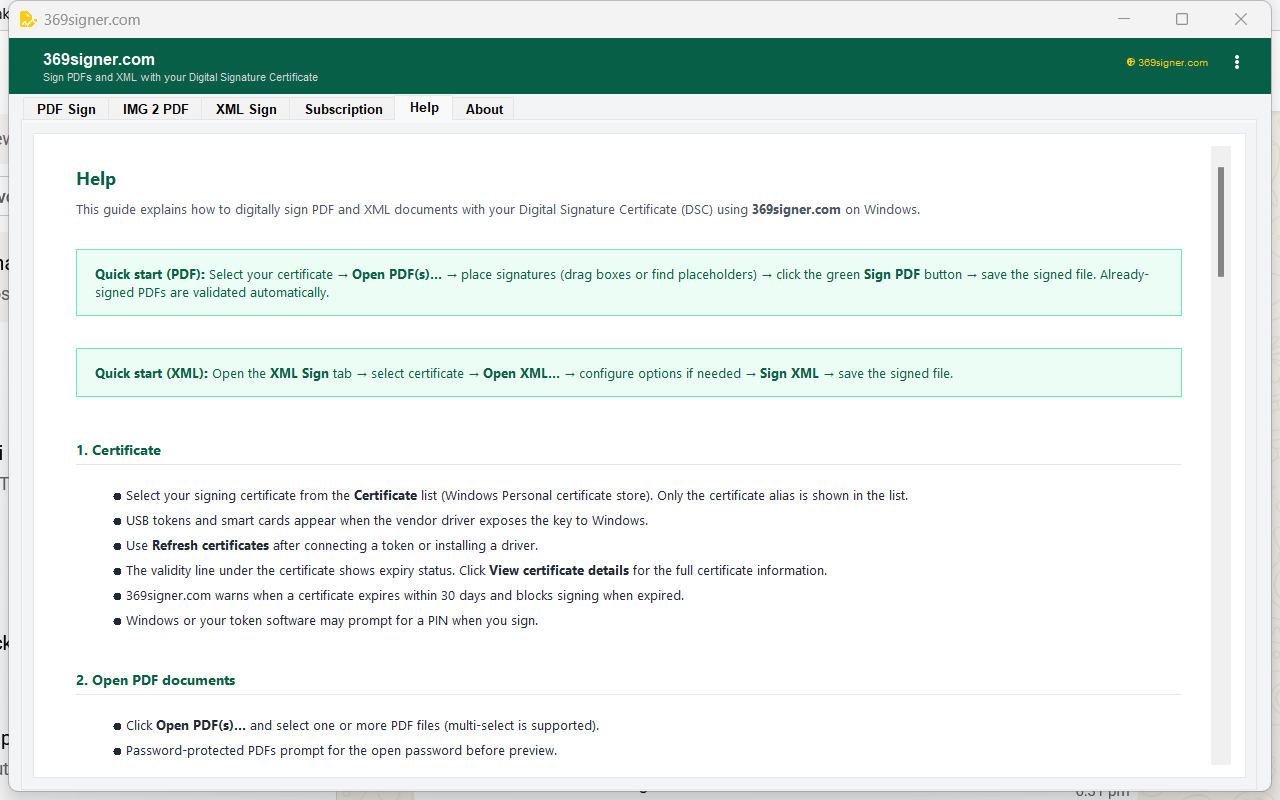This screenshot has width=1280, height=800.
Task: Go to the Subscription tab
Action: tap(343, 109)
